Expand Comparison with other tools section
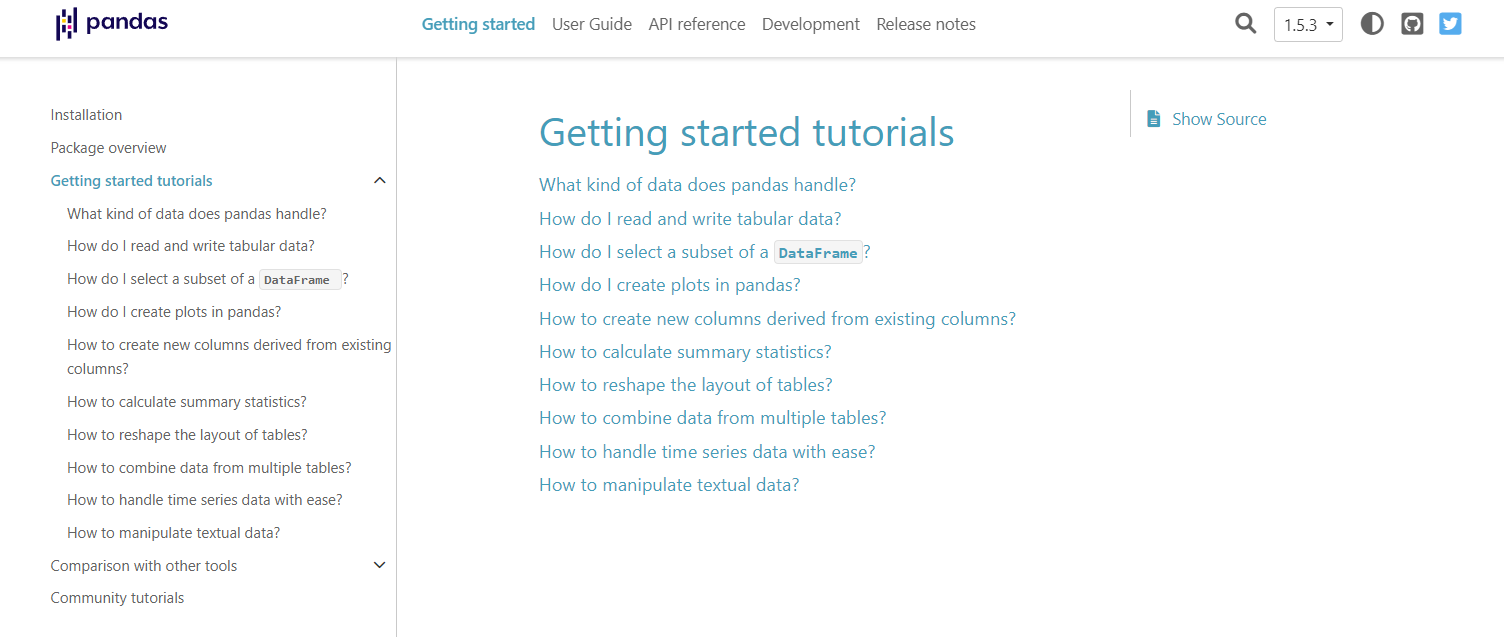The height and width of the screenshot is (637, 1504). (379, 566)
